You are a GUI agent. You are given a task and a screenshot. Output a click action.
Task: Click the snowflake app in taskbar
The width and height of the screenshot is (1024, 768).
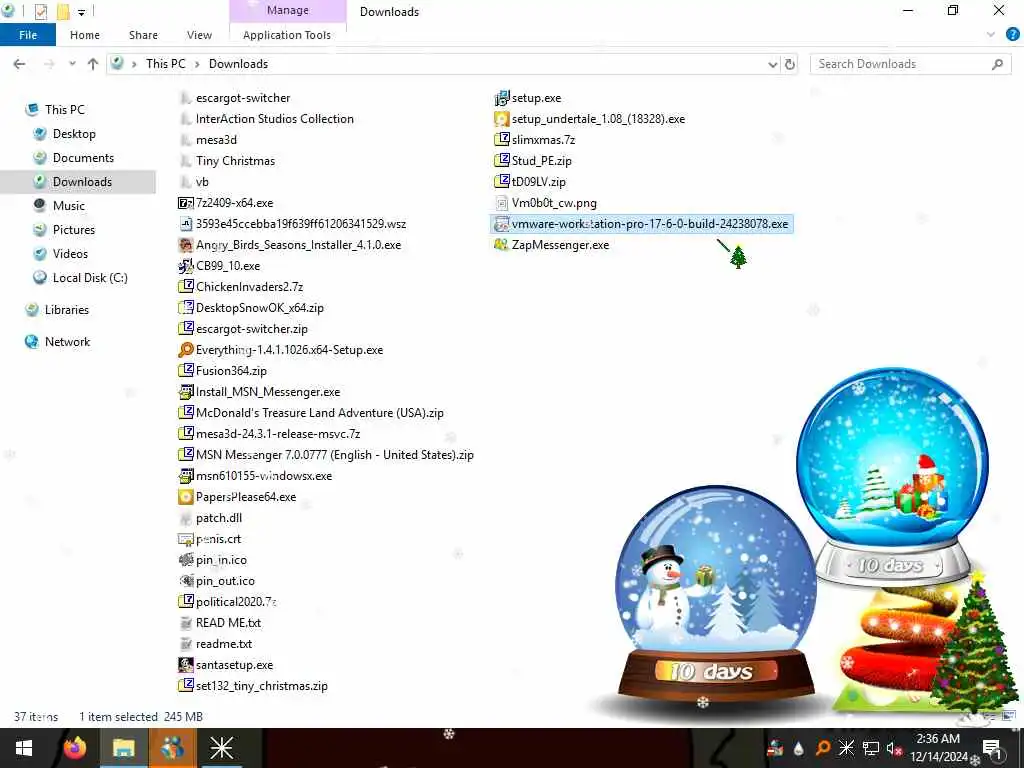pyautogui.click(x=221, y=748)
